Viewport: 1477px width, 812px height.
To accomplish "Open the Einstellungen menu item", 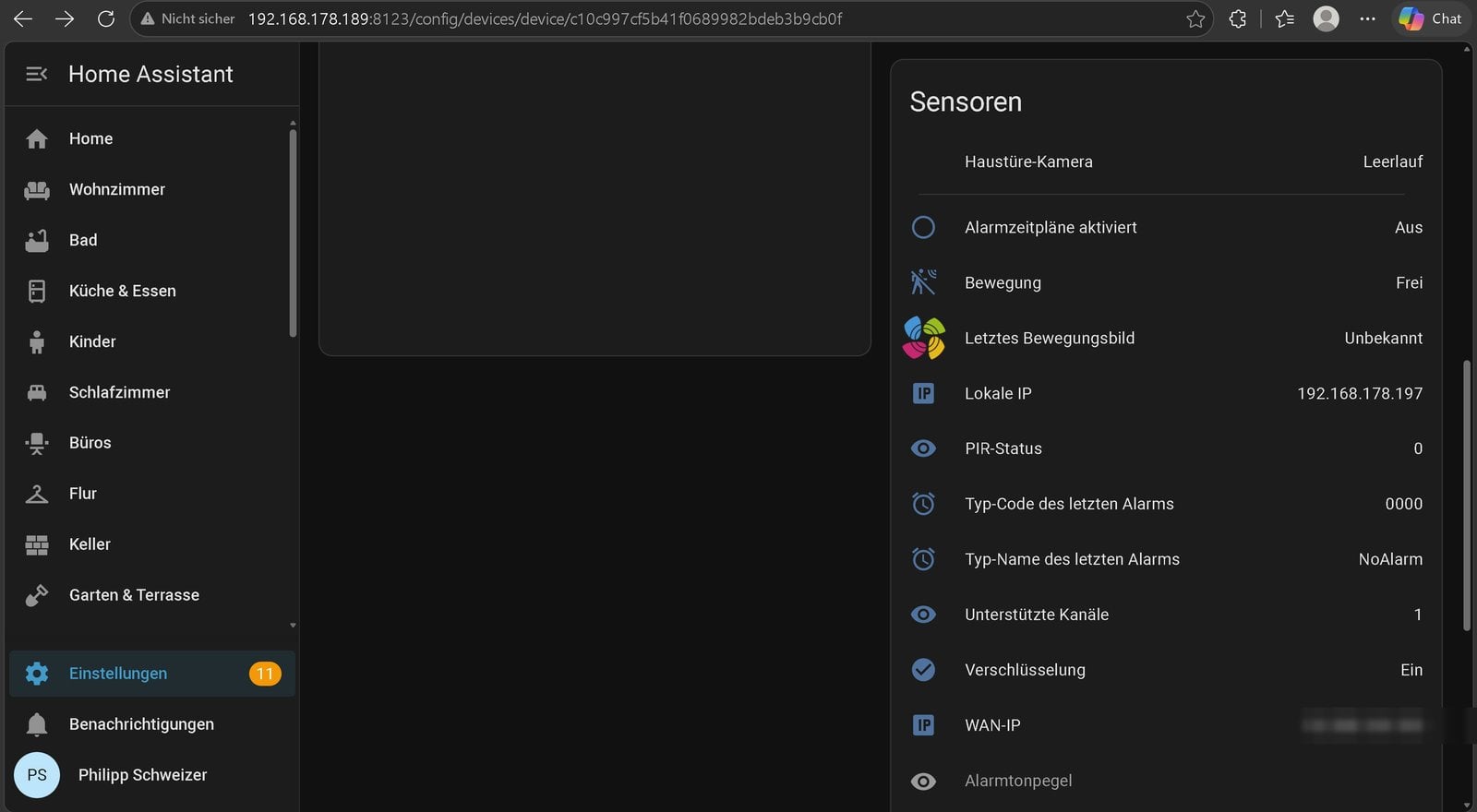I will click(x=152, y=674).
